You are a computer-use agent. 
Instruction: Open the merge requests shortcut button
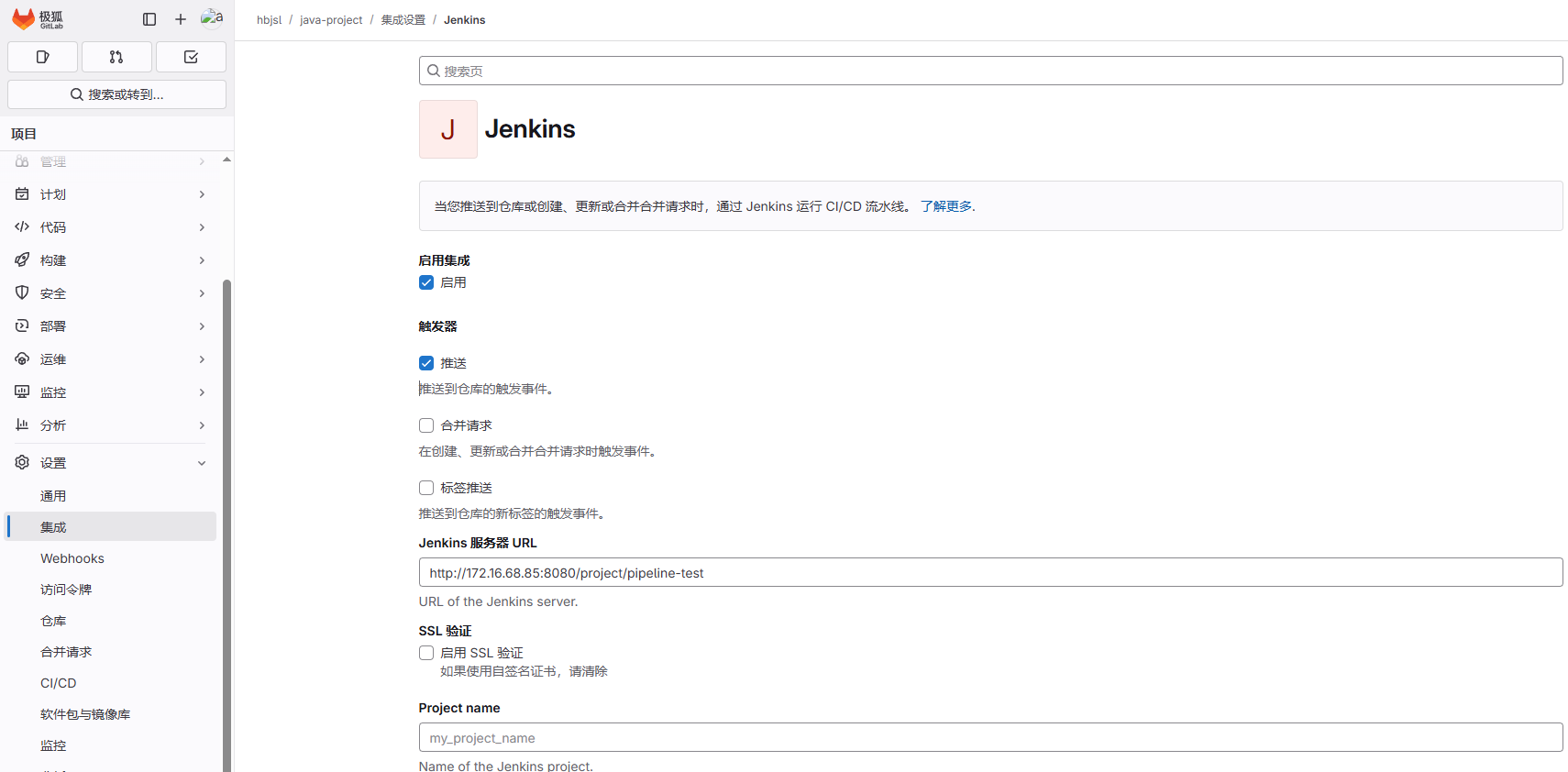(x=116, y=57)
